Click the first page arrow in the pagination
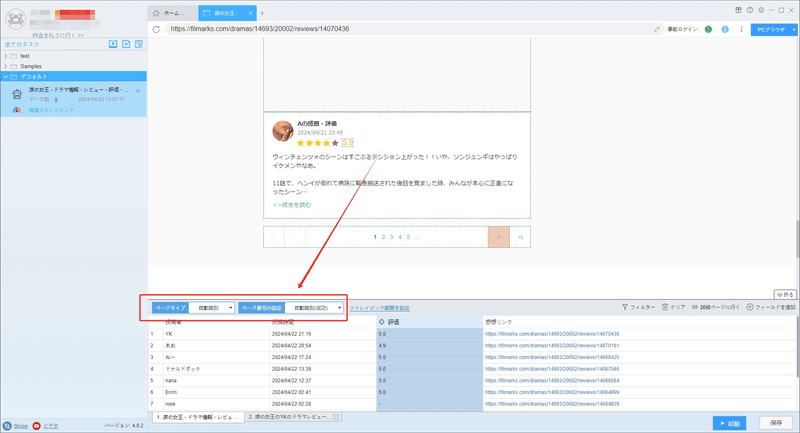The image size is (800, 433). (x=274, y=237)
